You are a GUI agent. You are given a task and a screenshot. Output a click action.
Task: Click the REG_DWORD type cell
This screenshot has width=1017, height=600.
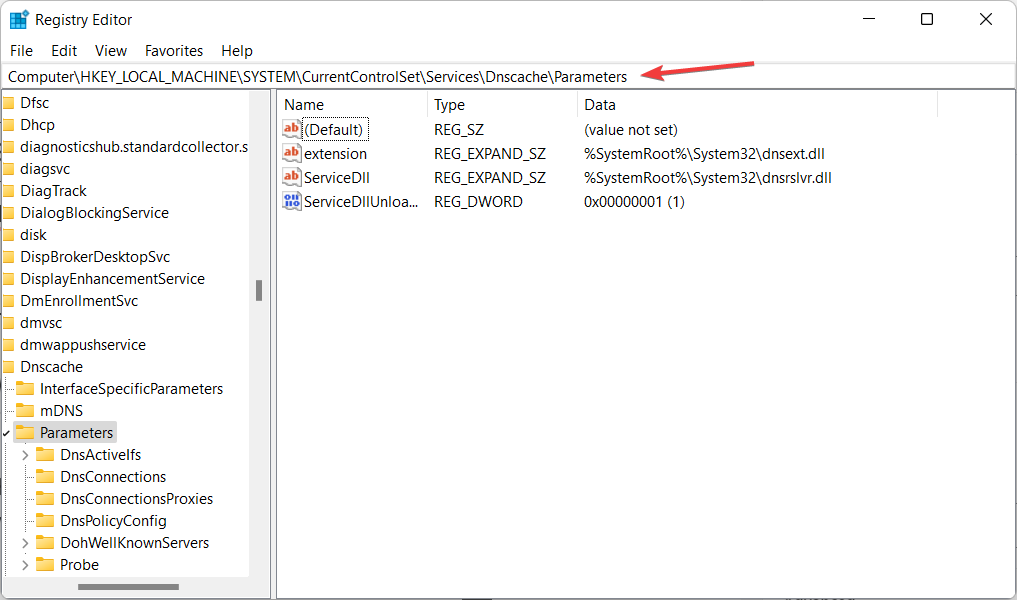click(x=478, y=202)
